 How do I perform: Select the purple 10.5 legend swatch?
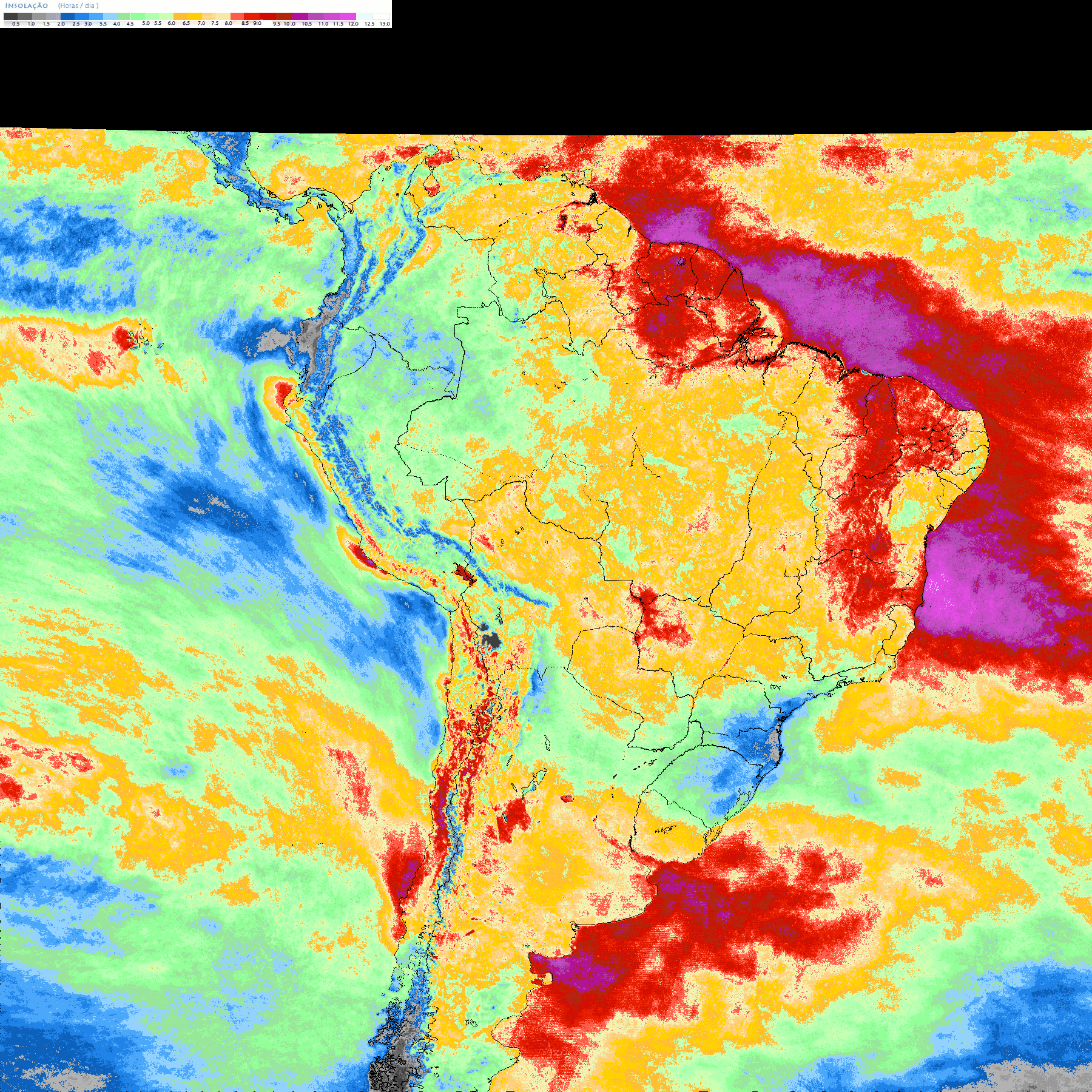[x=300, y=16]
